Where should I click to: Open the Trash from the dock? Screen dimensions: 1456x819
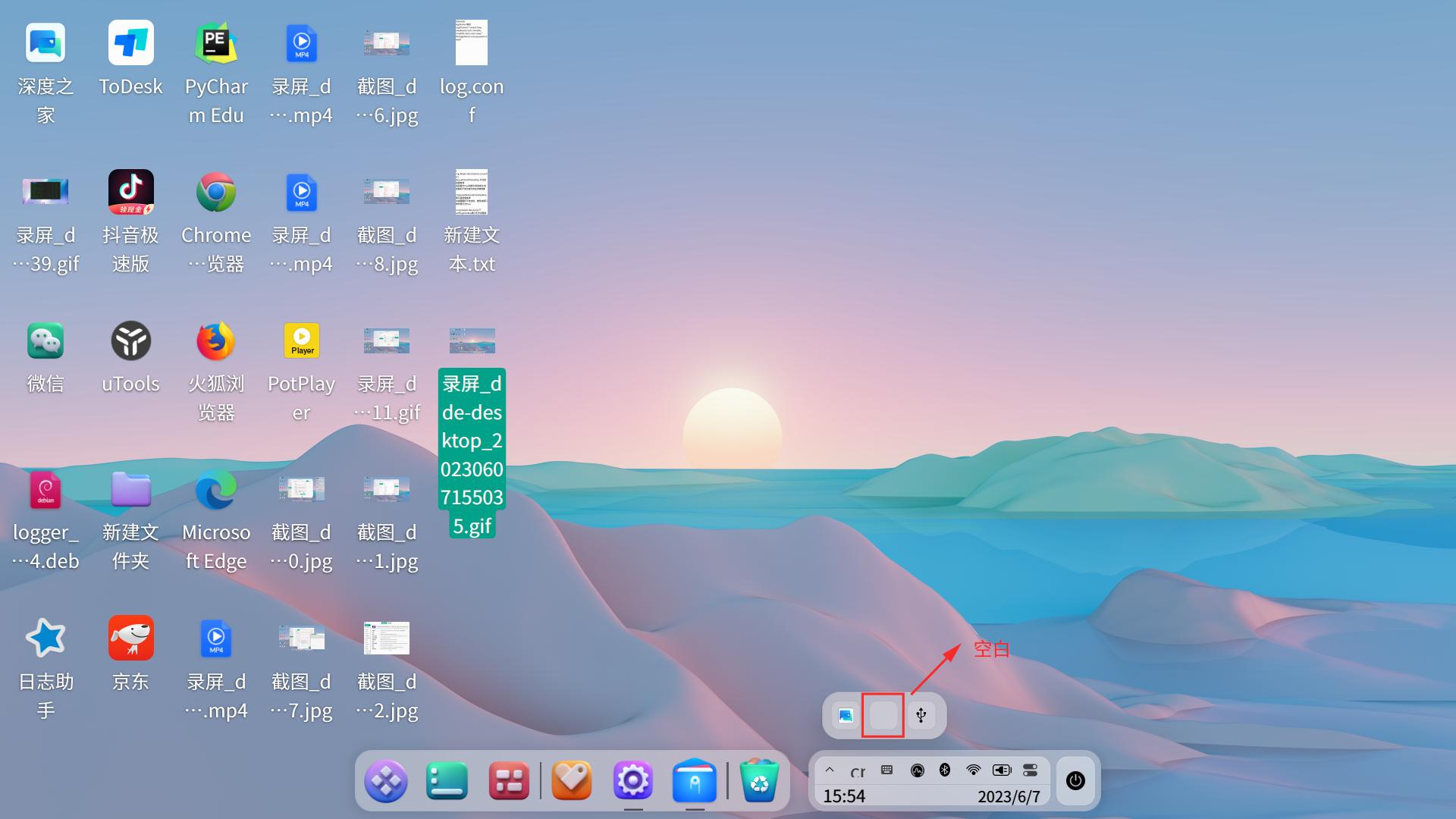(761, 781)
